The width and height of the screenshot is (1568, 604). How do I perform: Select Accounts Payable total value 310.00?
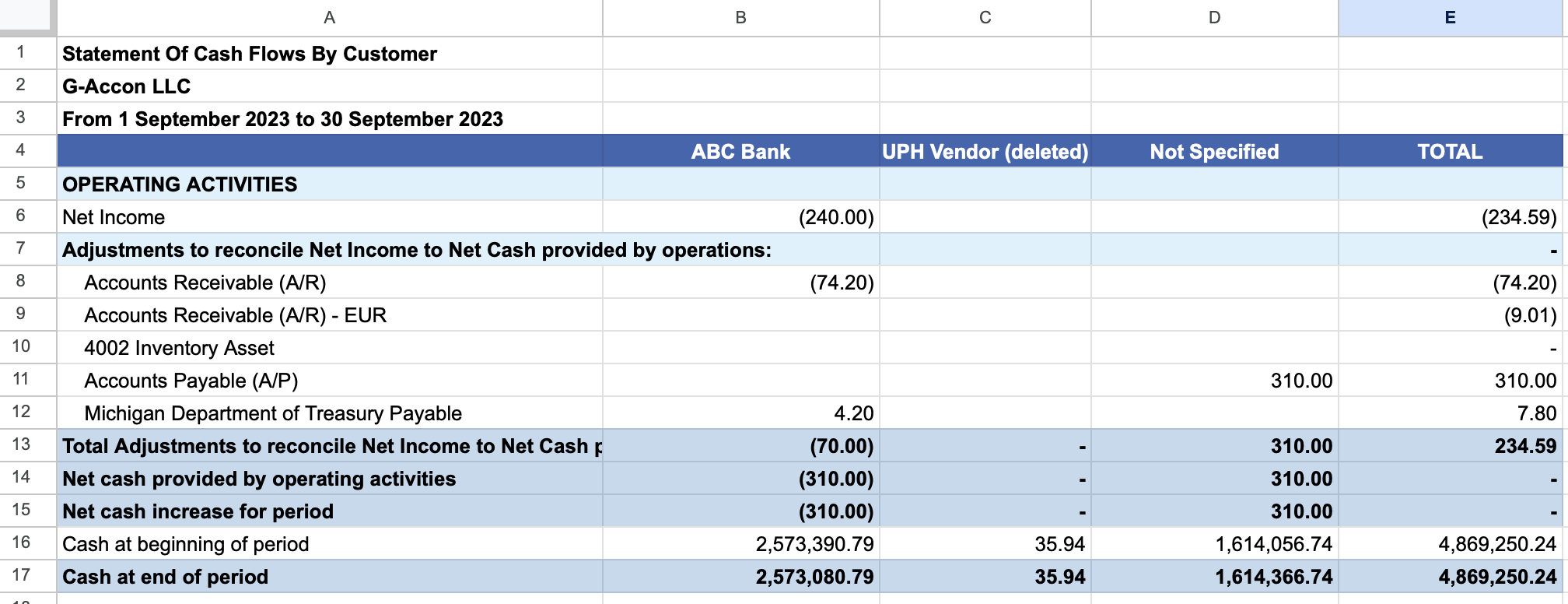pos(1450,380)
